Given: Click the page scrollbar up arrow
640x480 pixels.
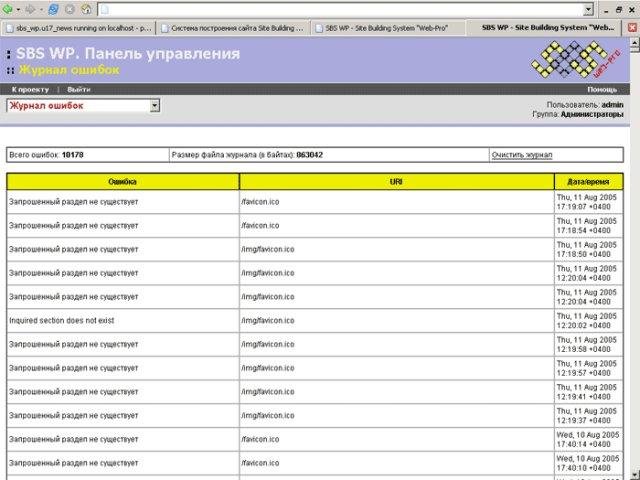Looking at the screenshot, I should click(635, 42).
